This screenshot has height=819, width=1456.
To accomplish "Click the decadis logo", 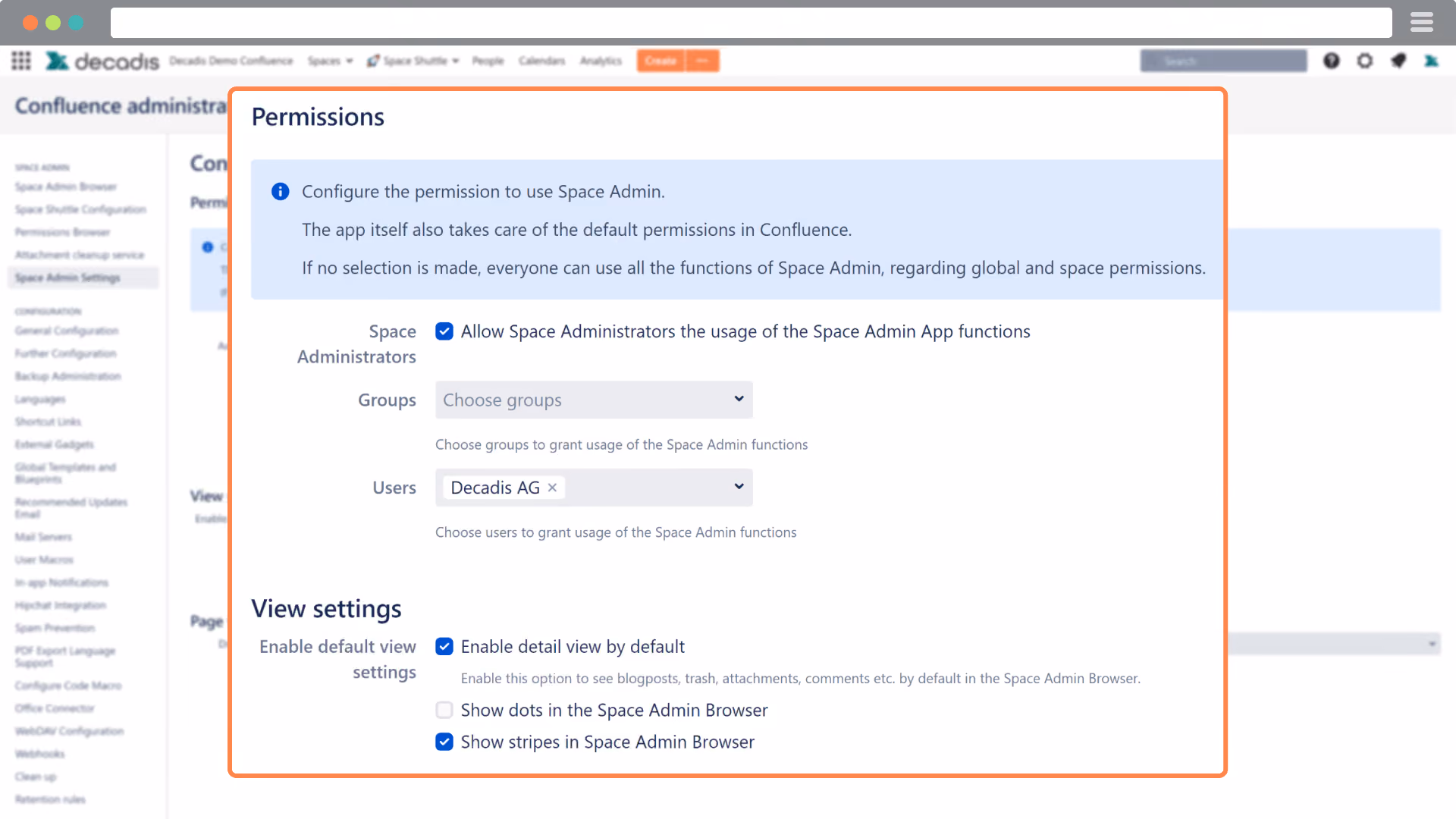I will click(x=102, y=61).
